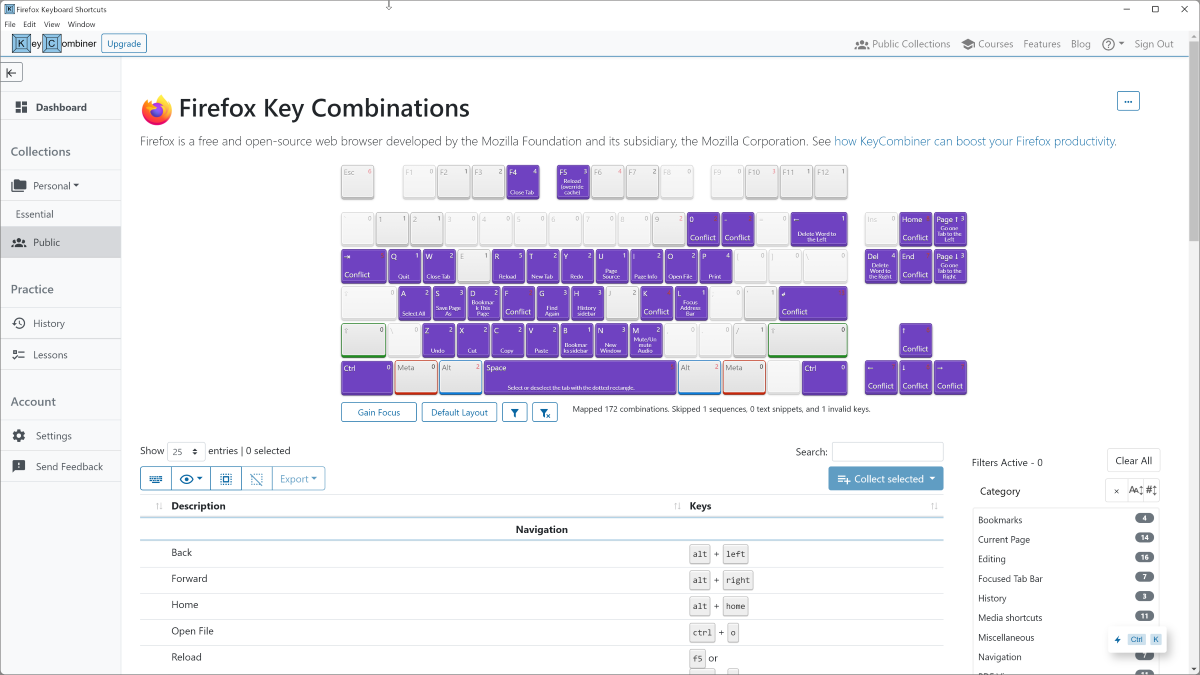This screenshot has width=1200, height=675.
Task: Open the KeyCombiner Firefox productivity link
Action: pyautogui.click(x=975, y=141)
